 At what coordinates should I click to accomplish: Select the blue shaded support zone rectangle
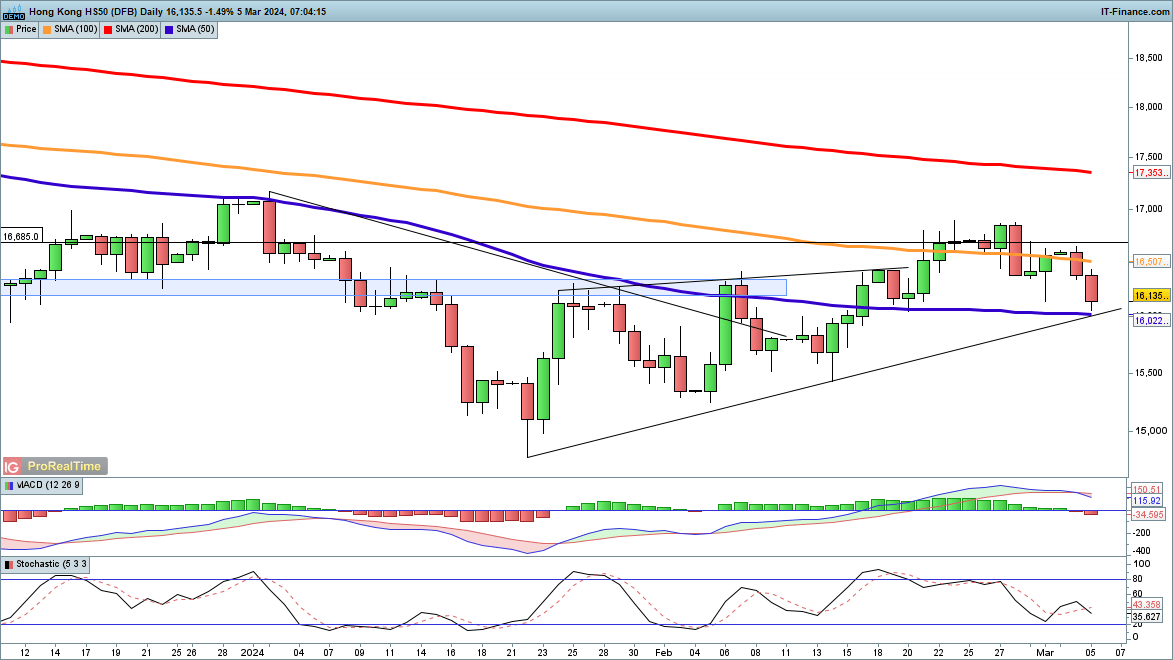tap(400, 287)
